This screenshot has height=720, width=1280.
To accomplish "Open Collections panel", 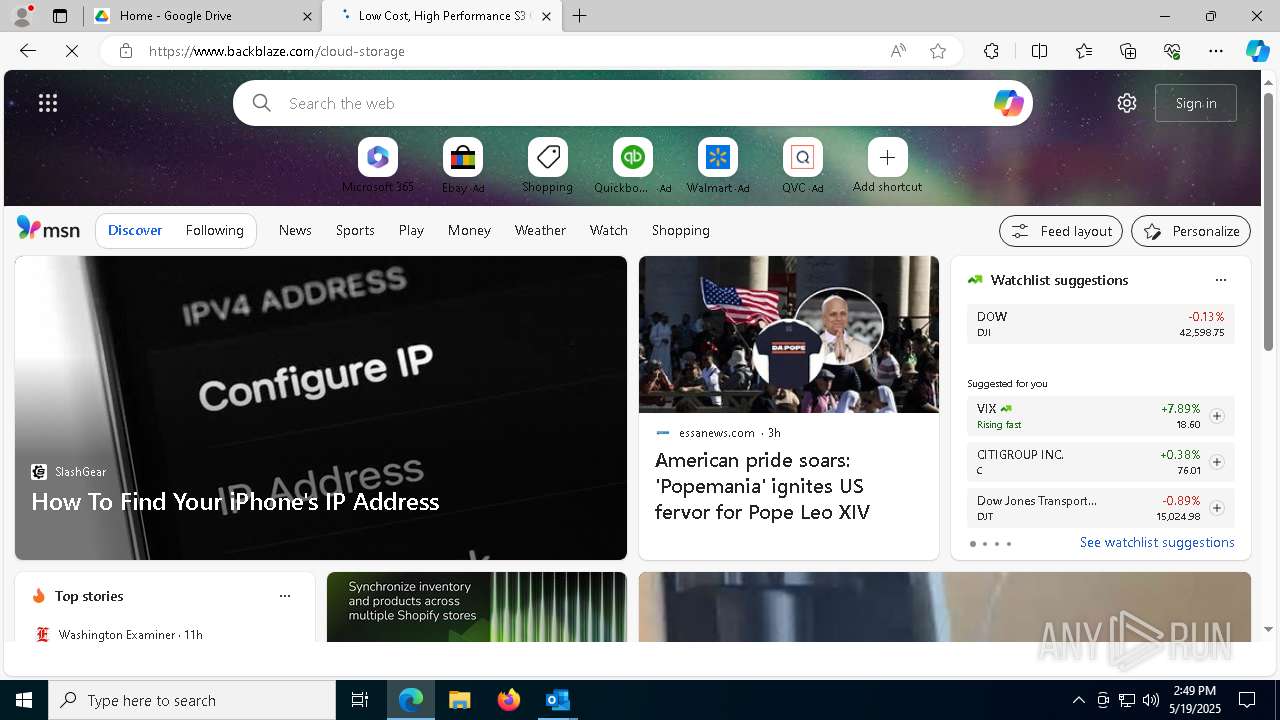I will pyautogui.click(x=1128, y=51).
